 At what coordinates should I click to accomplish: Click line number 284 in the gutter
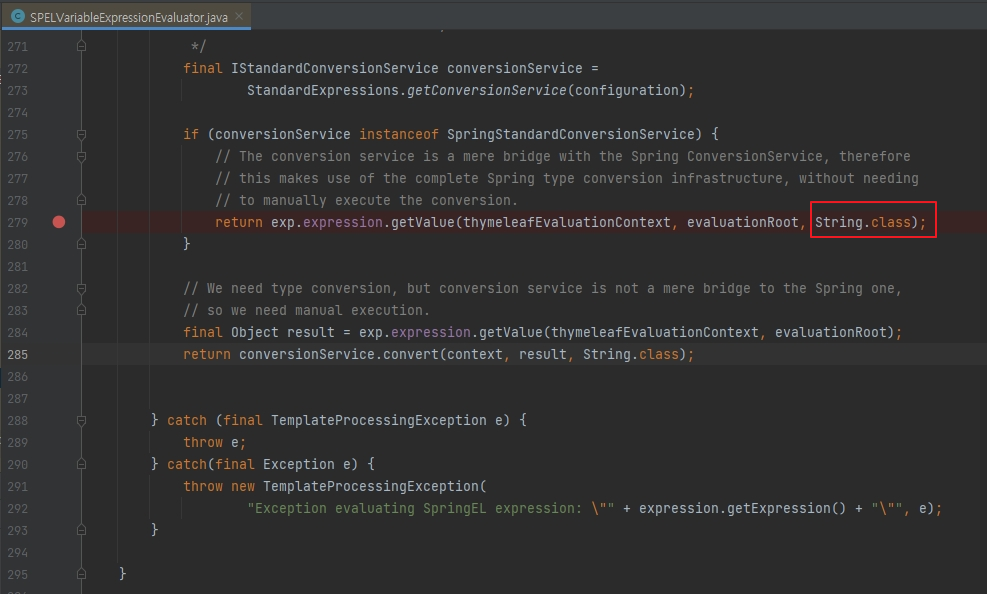18,333
